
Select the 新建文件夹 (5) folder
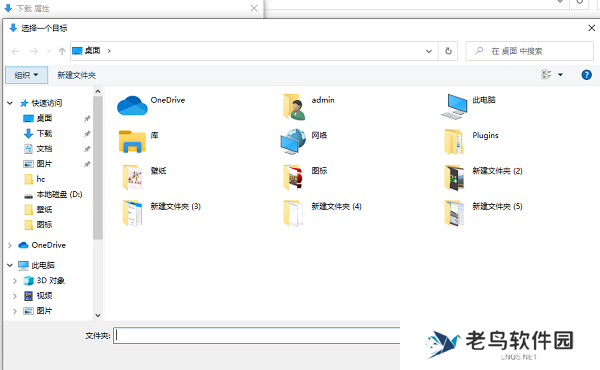(483, 213)
